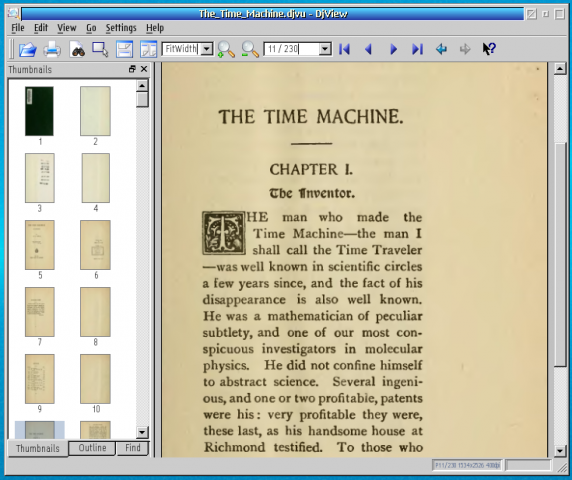The height and width of the screenshot is (480, 572).
Task: Select page 10 thumbnail
Action: click(95, 379)
